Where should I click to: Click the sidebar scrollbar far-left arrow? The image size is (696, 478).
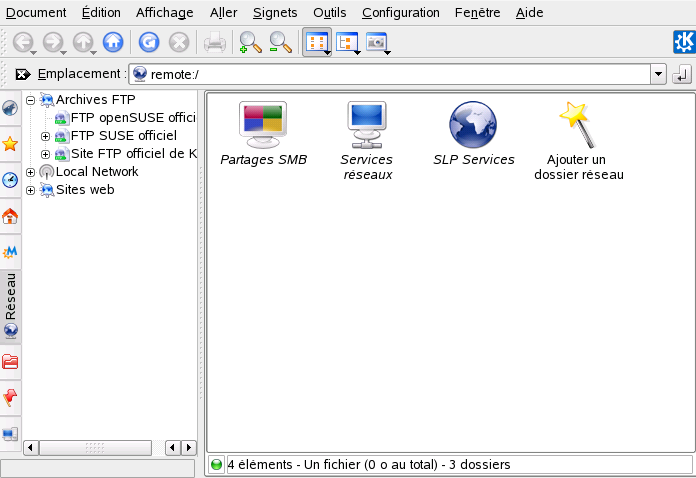[x=30, y=447]
